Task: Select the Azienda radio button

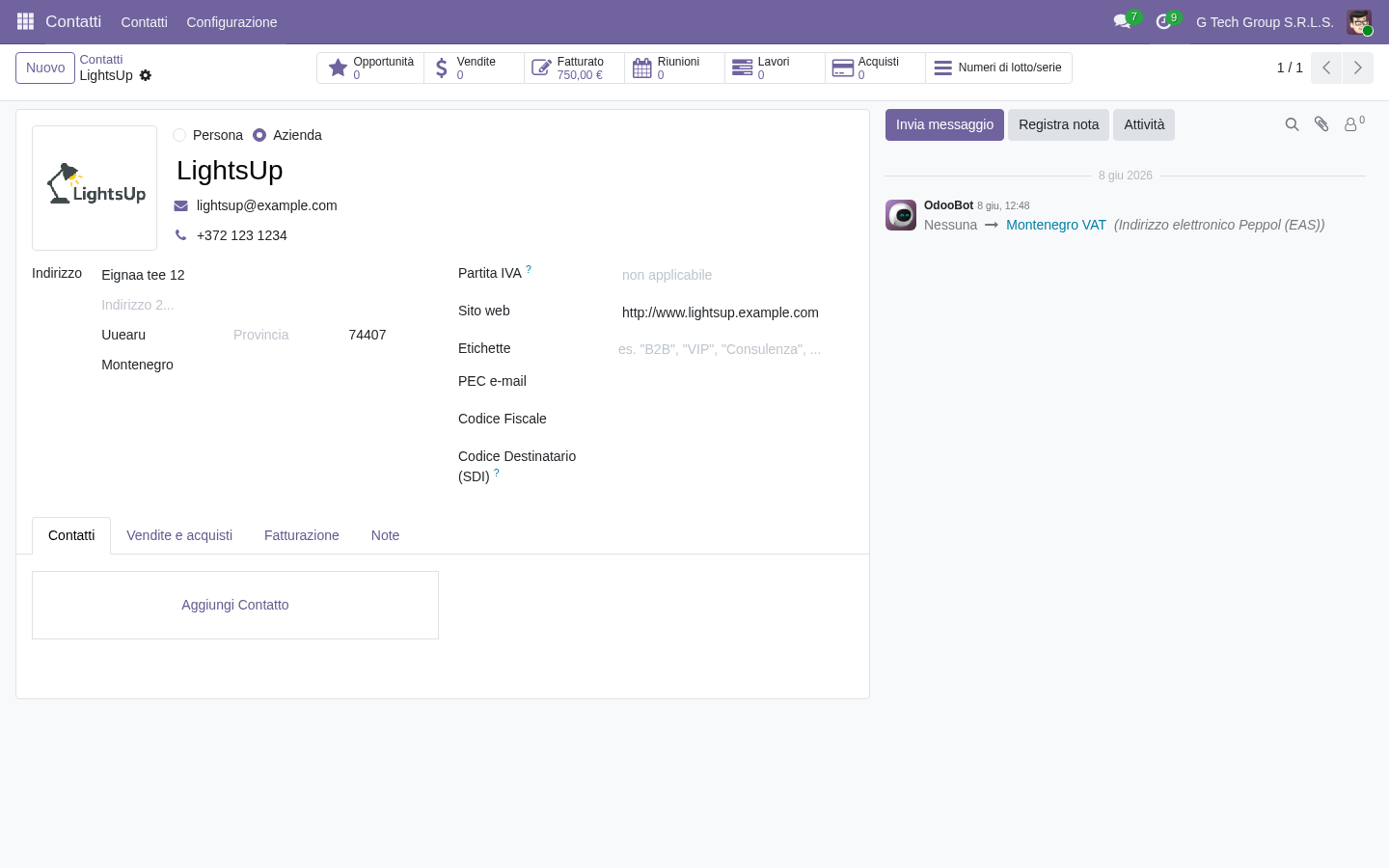Action: [259, 135]
